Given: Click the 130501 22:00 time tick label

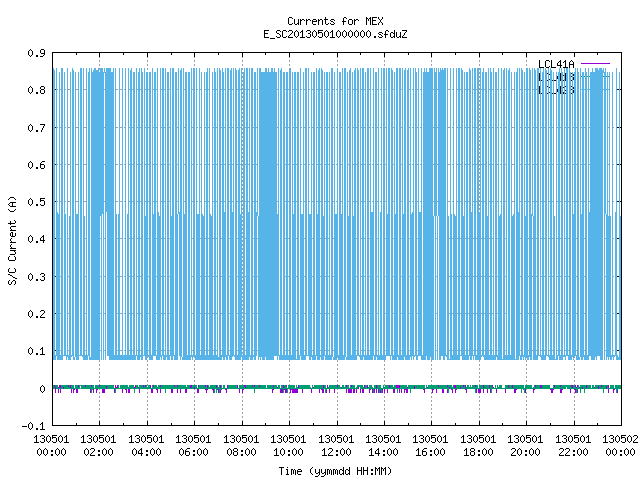Looking at the screenshot, I should click(x=573, y=446).
